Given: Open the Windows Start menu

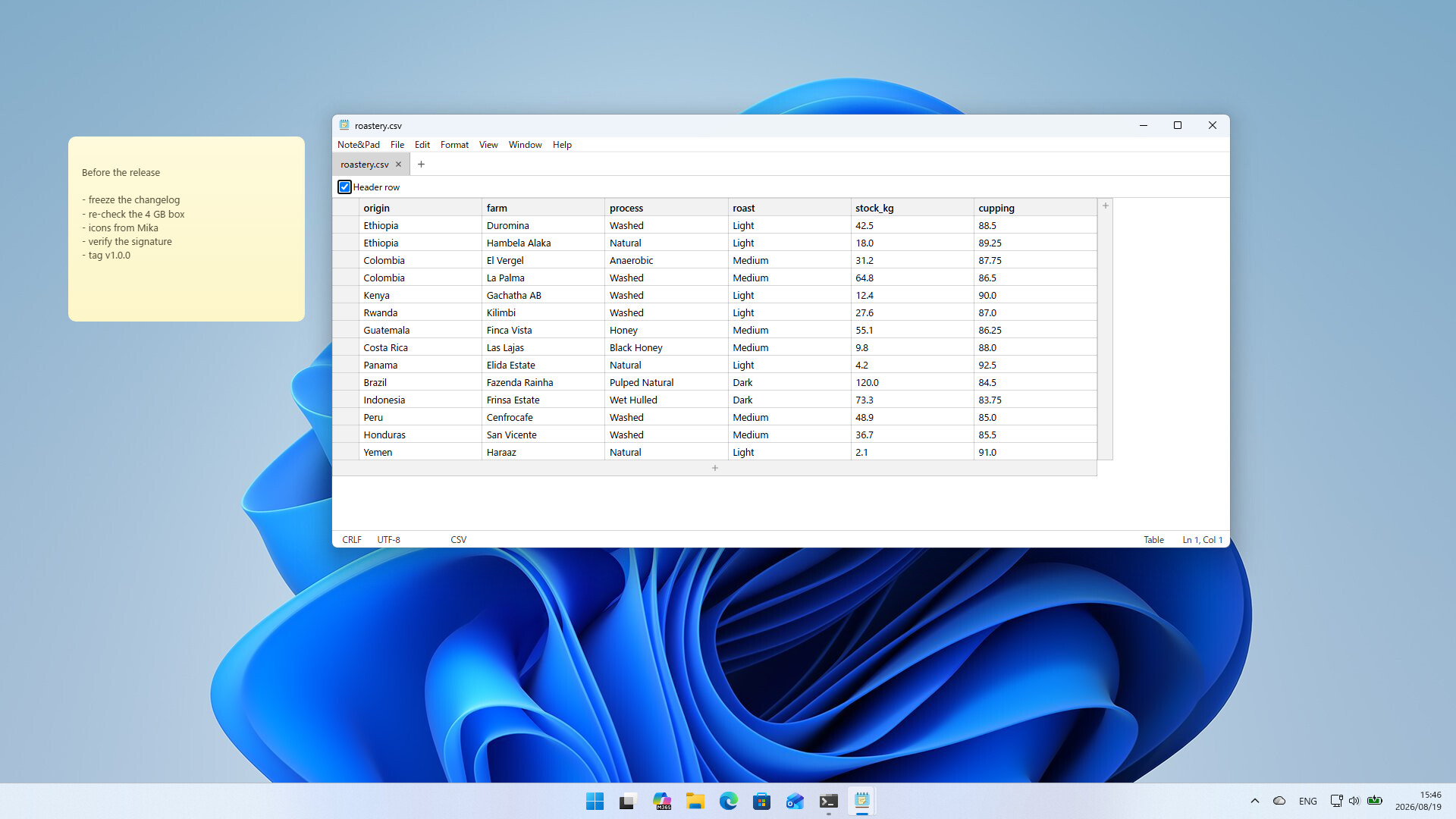Looking at the screenshot, I should coord(595,801).
